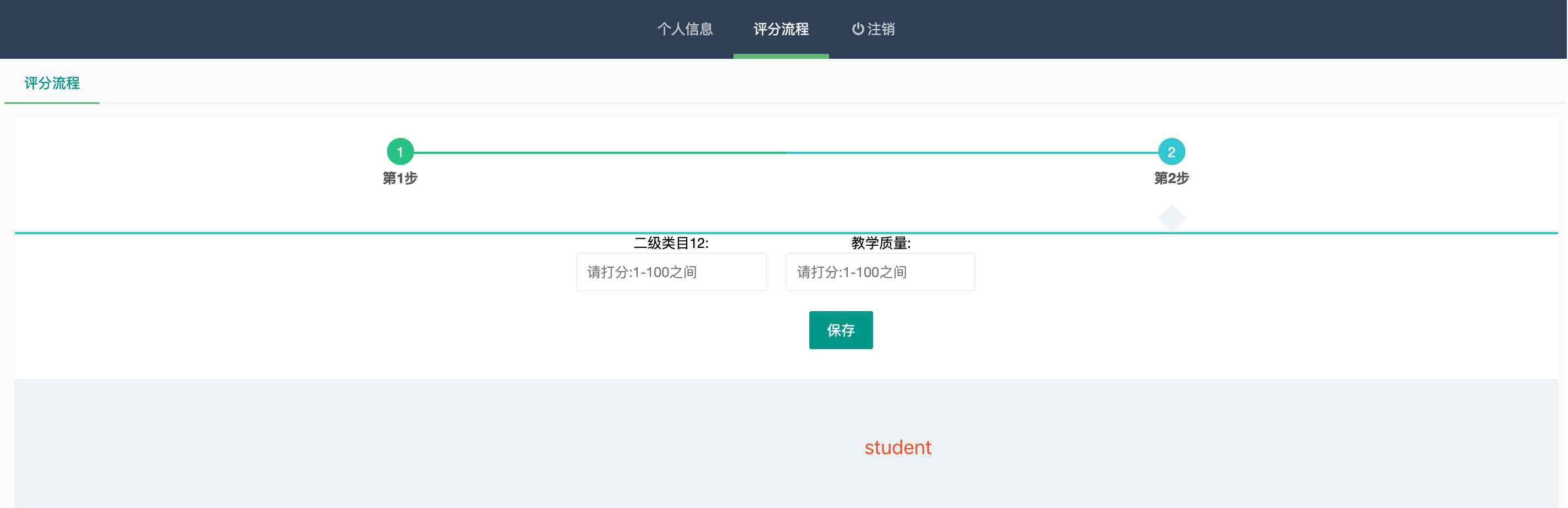Click the 二级类目12 score input field

pyautogui.click(x=671, y=272)
